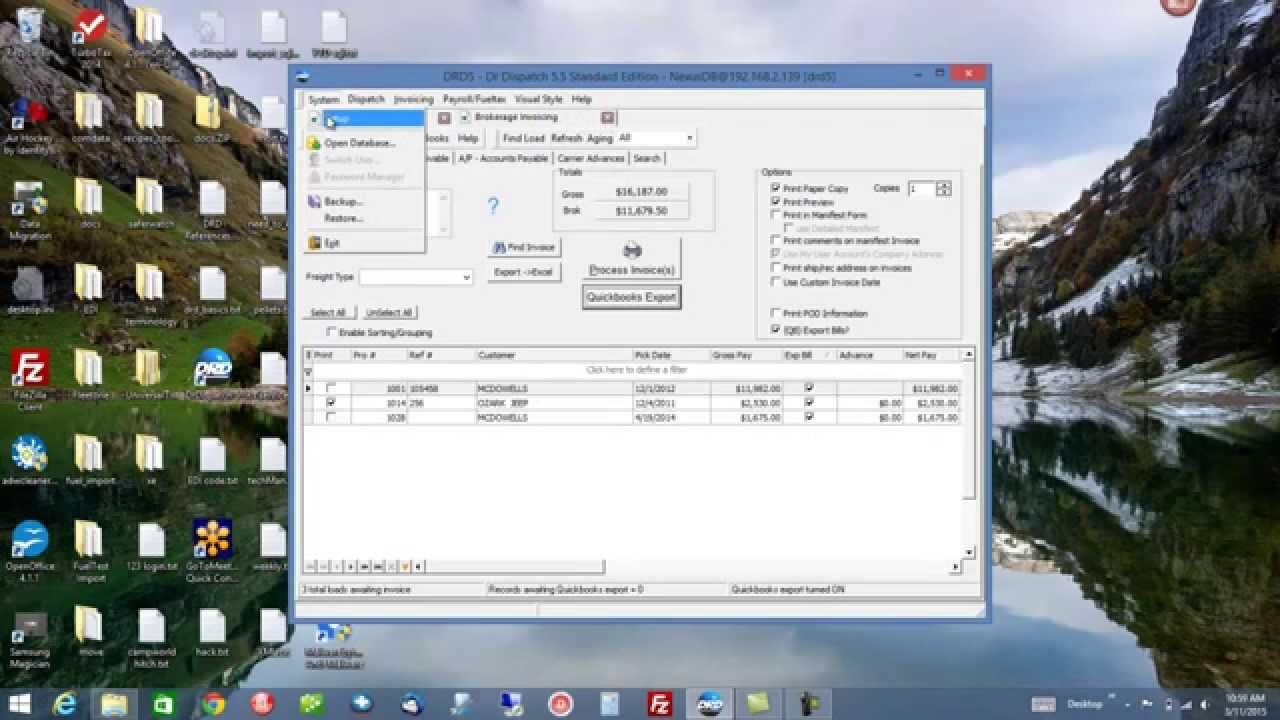Click the Find Invoice button
The height and width of the screenshot is (720, 1280).
[x=524, y=247]
